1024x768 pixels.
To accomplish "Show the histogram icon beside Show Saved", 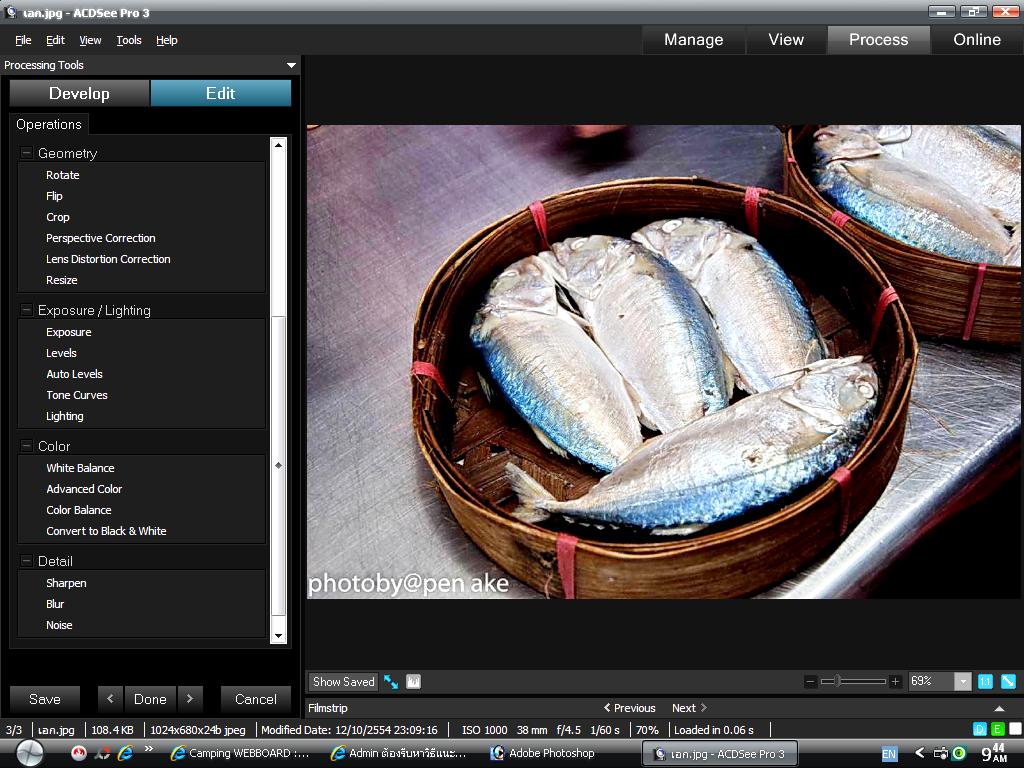I will [x=413, y=682].
